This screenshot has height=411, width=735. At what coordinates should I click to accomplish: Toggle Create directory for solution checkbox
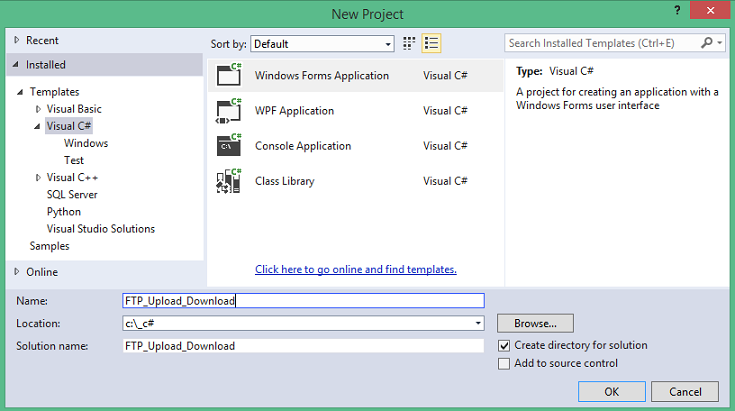pyautogui.click(x=504, y=346)
